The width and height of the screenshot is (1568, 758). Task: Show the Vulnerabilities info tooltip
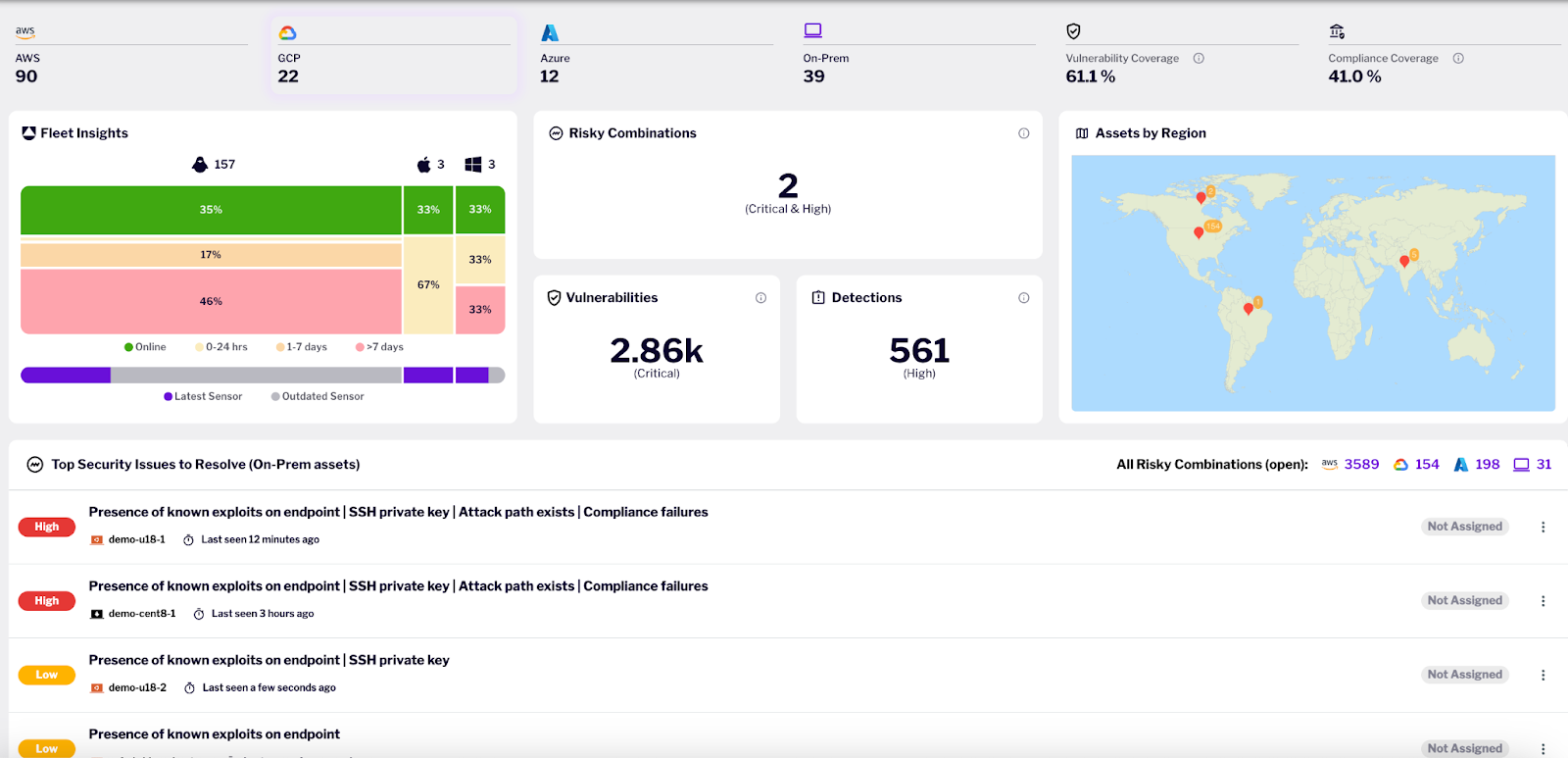(x=760, y=298)
